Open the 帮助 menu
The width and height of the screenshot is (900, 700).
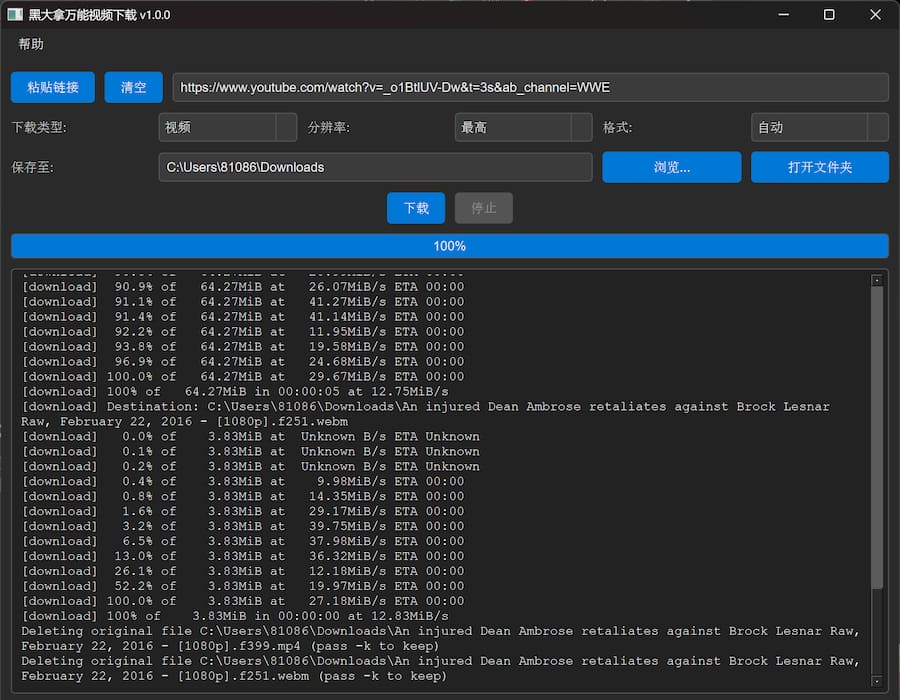[x=31, y=44]
